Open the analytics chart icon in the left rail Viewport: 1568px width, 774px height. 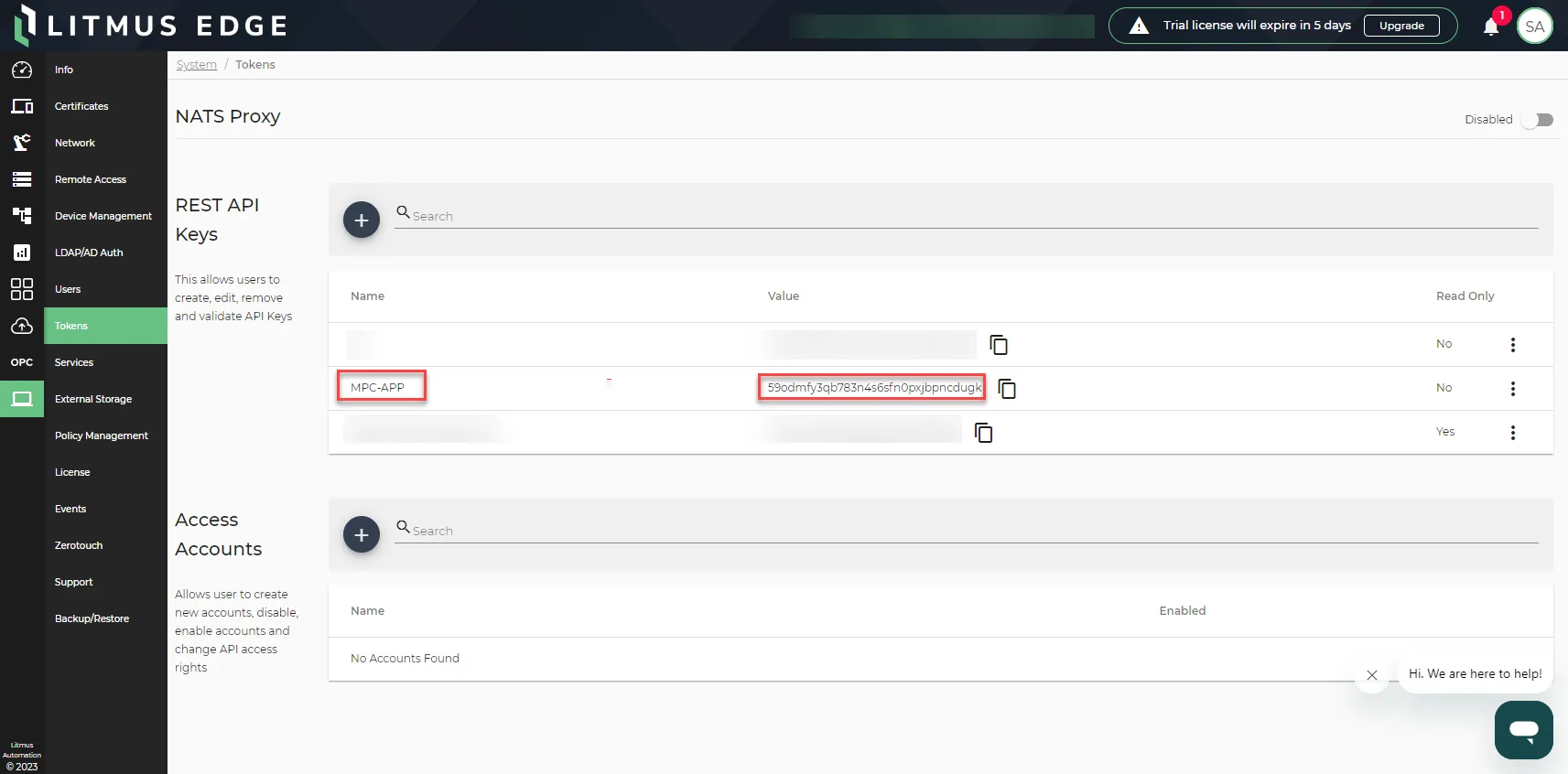pyautogui.click(x=22, y=253)
